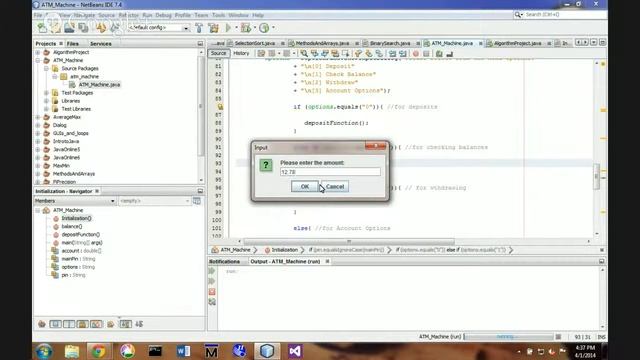Click the History view button

[241, 53]
